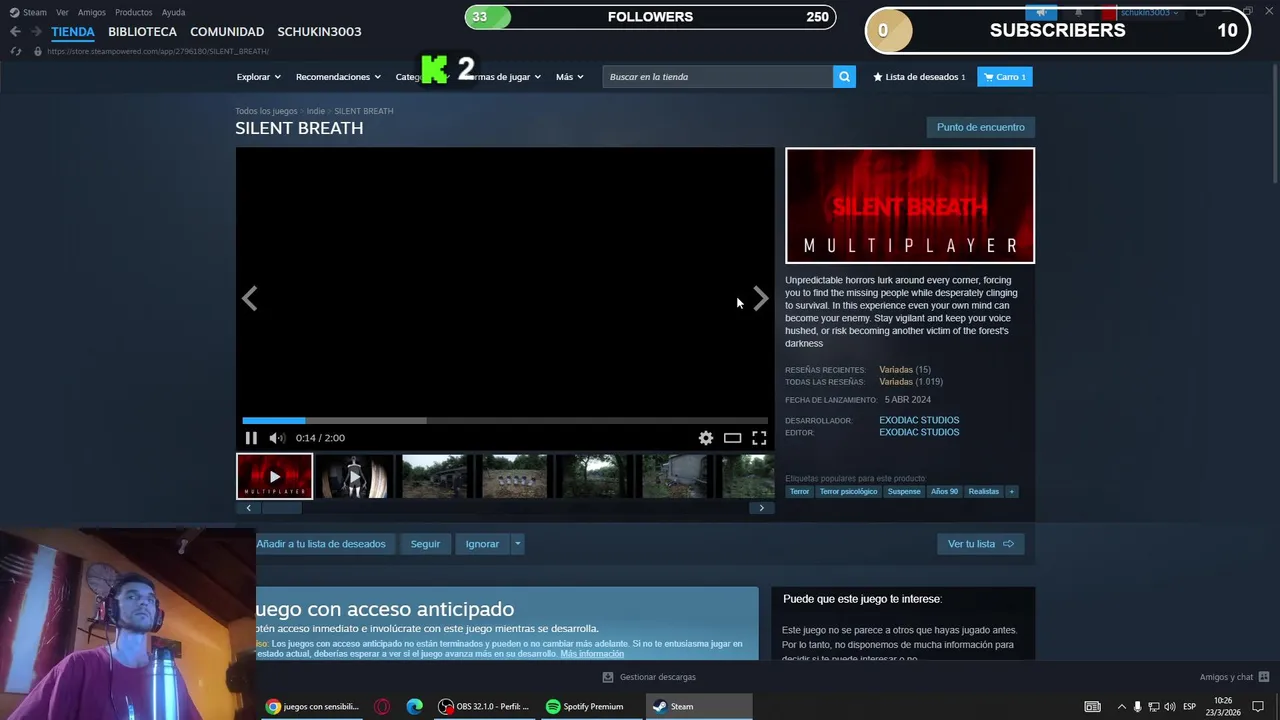This screenshot has width=1280, height=720.
Task: Click the Realistas tag
Action: click(984, 491)
